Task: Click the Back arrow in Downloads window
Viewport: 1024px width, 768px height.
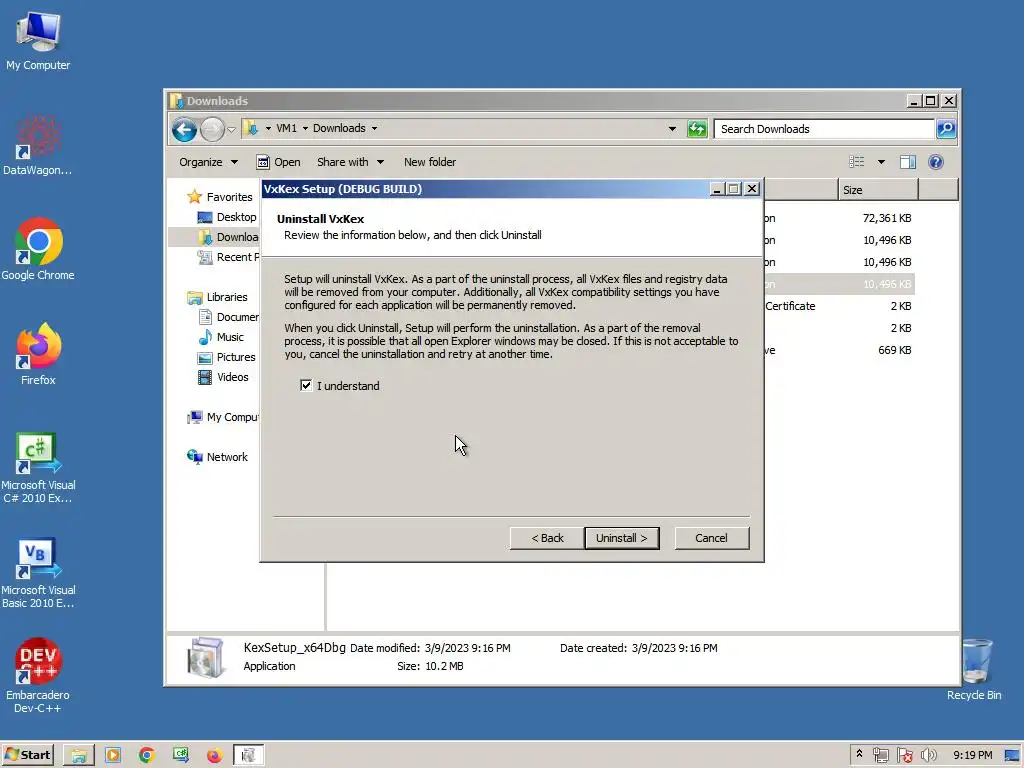Action: click(x=184, y=129)
